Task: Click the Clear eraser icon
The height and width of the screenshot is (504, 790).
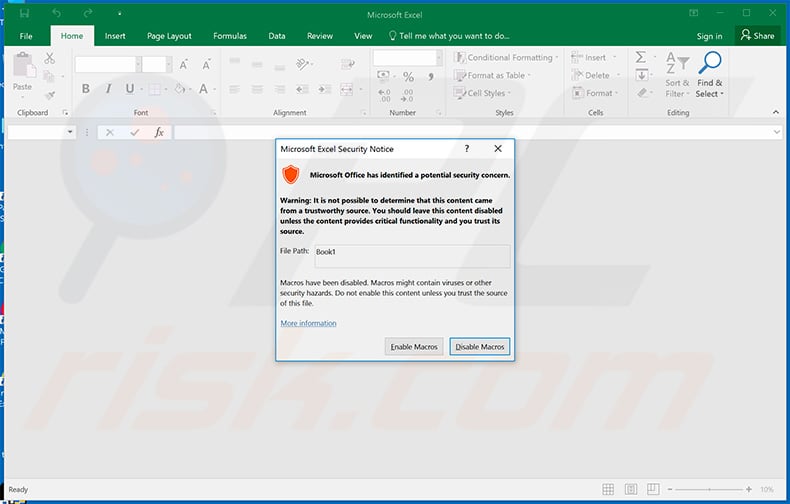Action: (641, 93)
